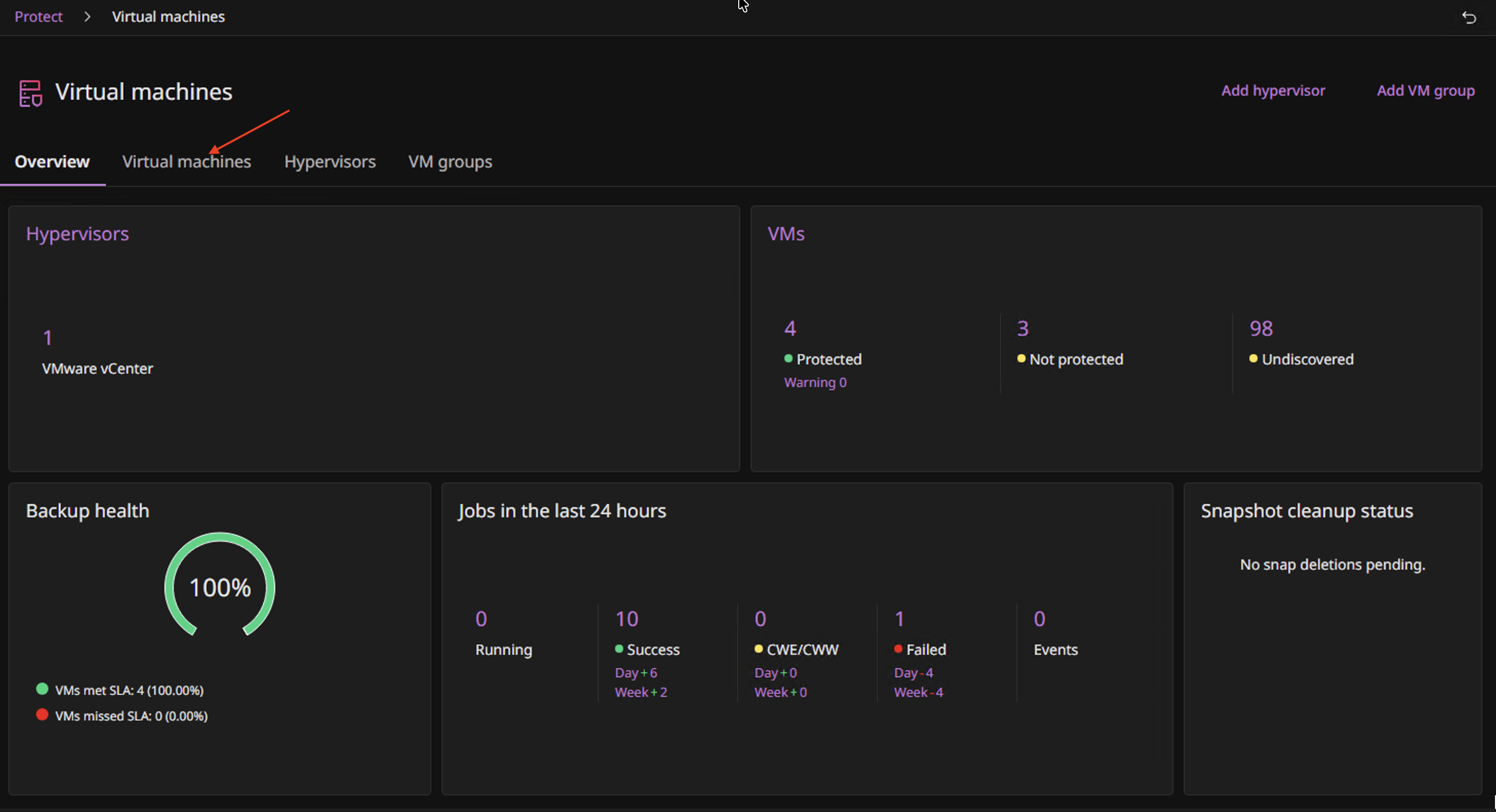Click the Virtual machines page header icon

(30, 93)
